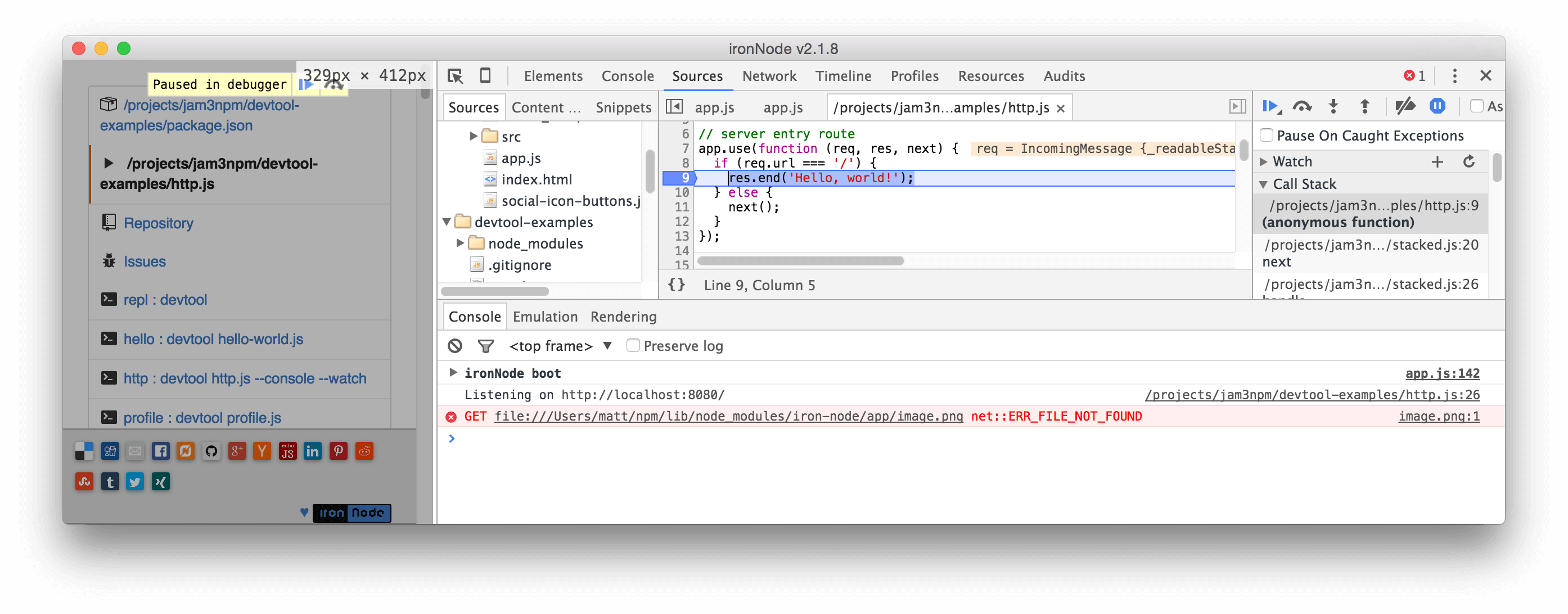Expand the Watch panel
Screen dimensions: 1568x614
(1263, 161)
